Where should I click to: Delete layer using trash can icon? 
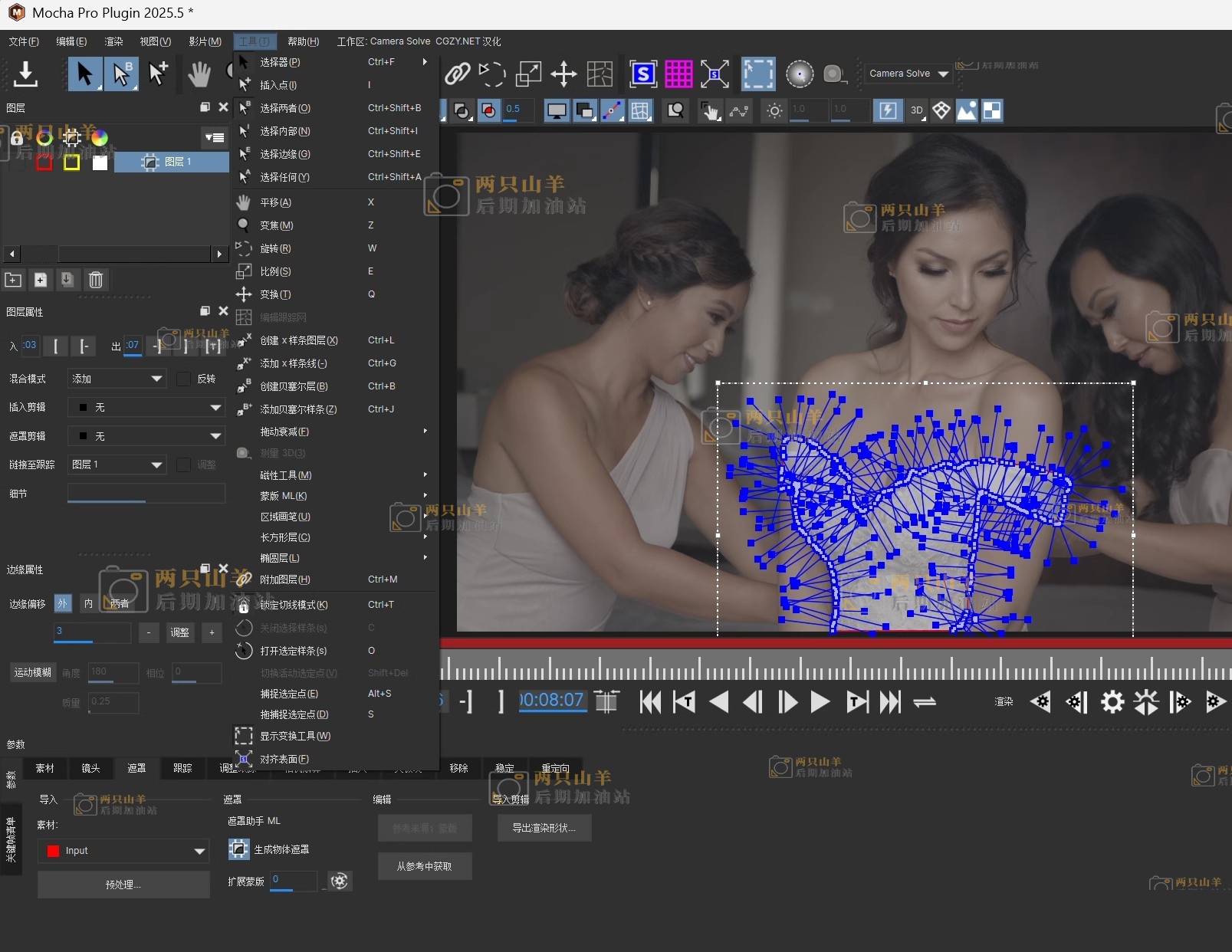coord(96,280)
